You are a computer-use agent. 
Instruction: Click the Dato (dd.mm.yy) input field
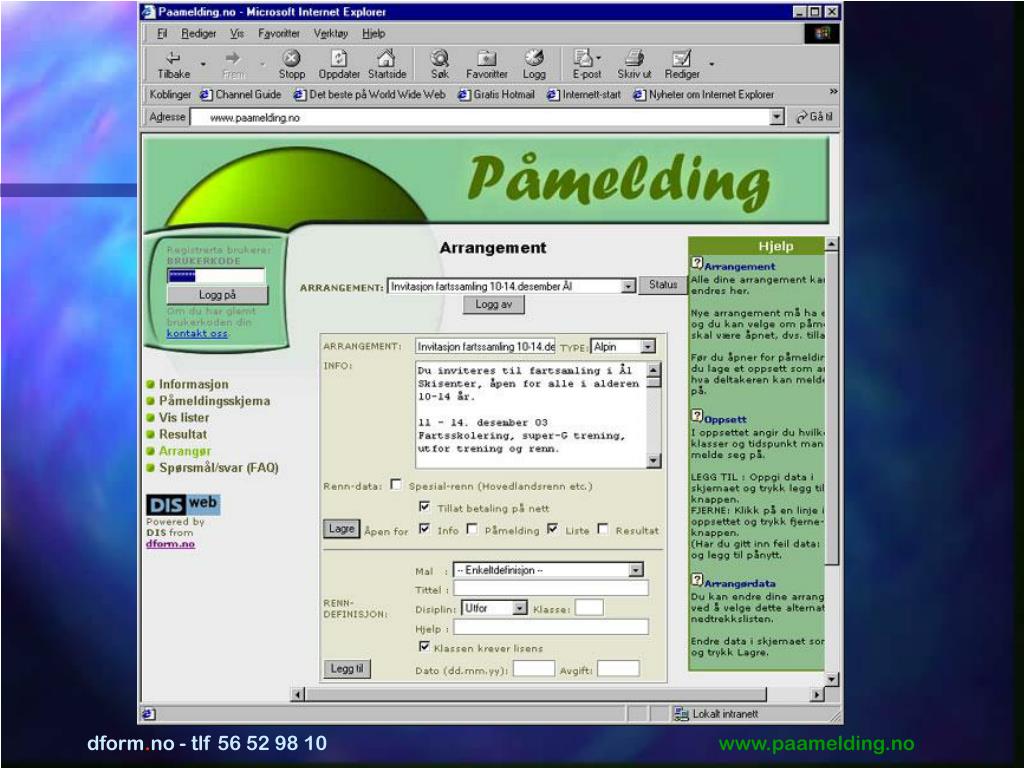[x=534, y=669]
